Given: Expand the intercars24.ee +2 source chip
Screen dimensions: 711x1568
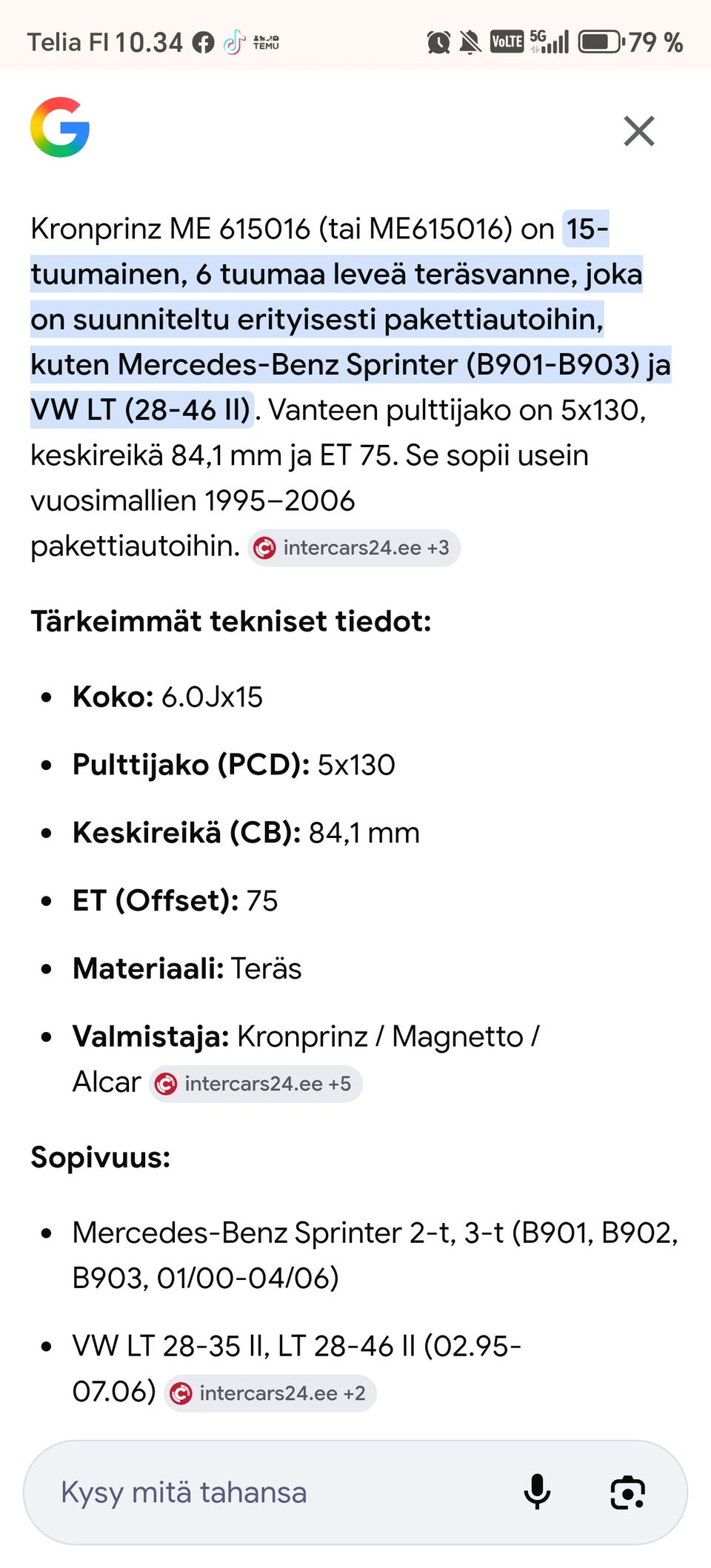Looking at the screenshot, I should point(270,1393).
